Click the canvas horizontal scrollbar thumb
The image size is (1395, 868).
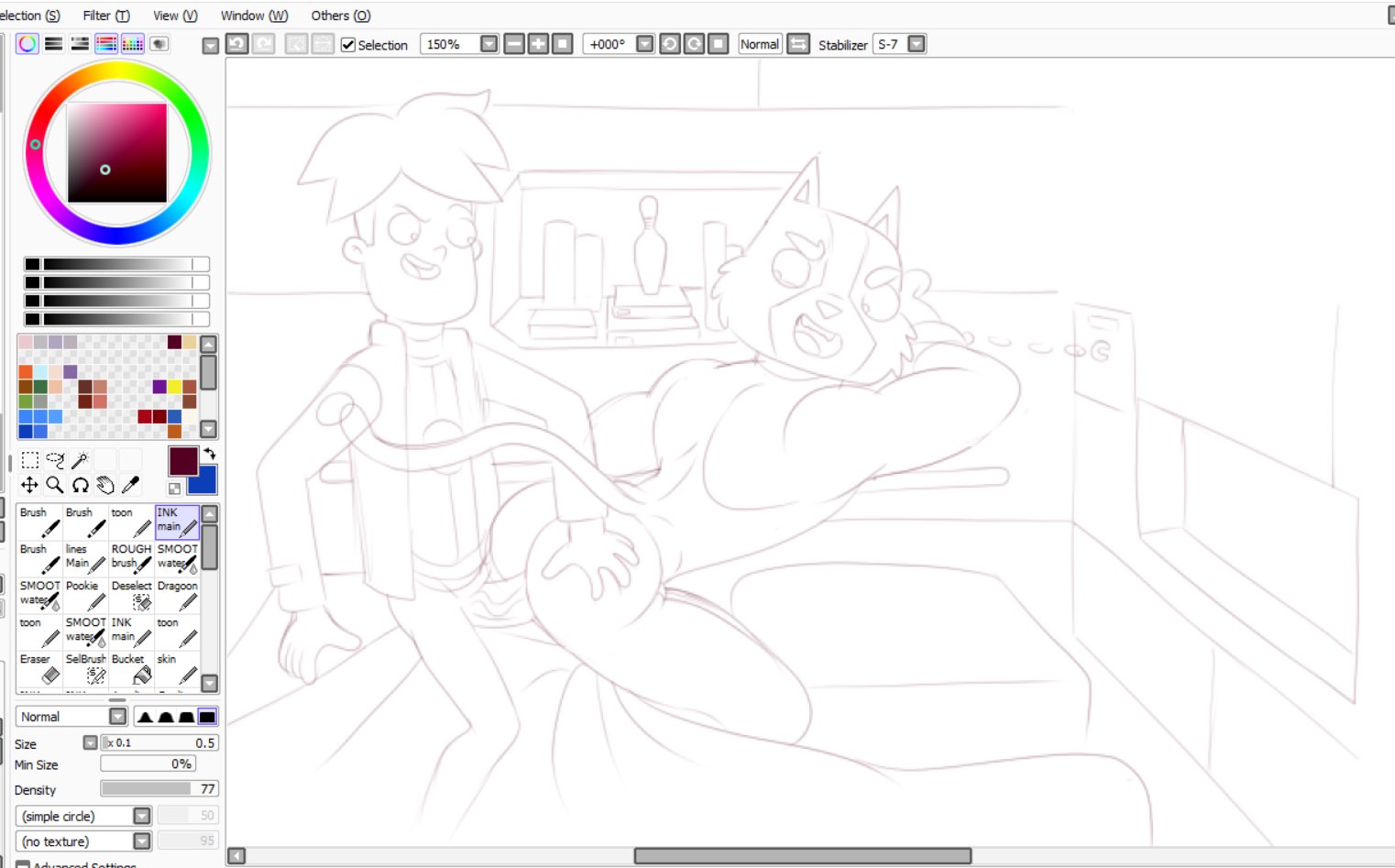[x=802, y=856]
